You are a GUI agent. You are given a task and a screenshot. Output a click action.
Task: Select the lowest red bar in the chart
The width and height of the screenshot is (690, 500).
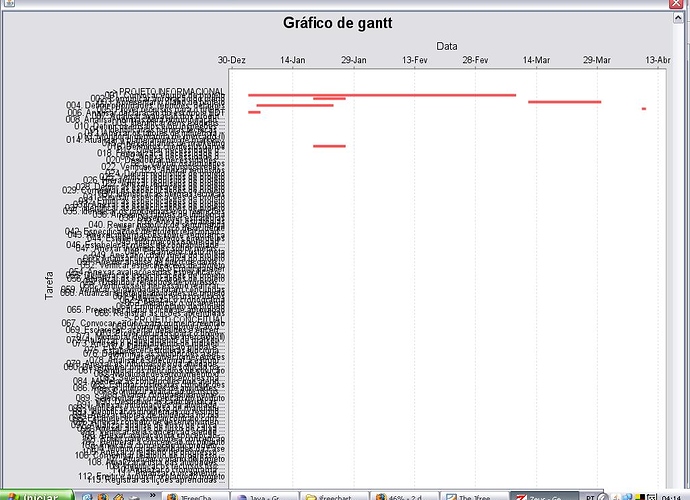(329, 146)
